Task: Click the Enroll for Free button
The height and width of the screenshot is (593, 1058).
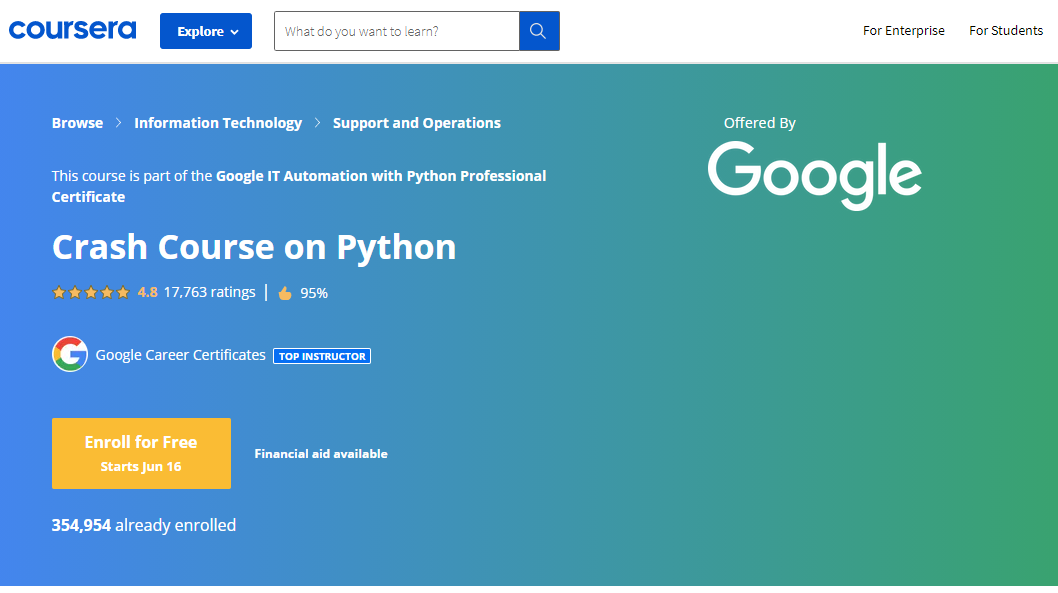Action: (x=141, y=453)
